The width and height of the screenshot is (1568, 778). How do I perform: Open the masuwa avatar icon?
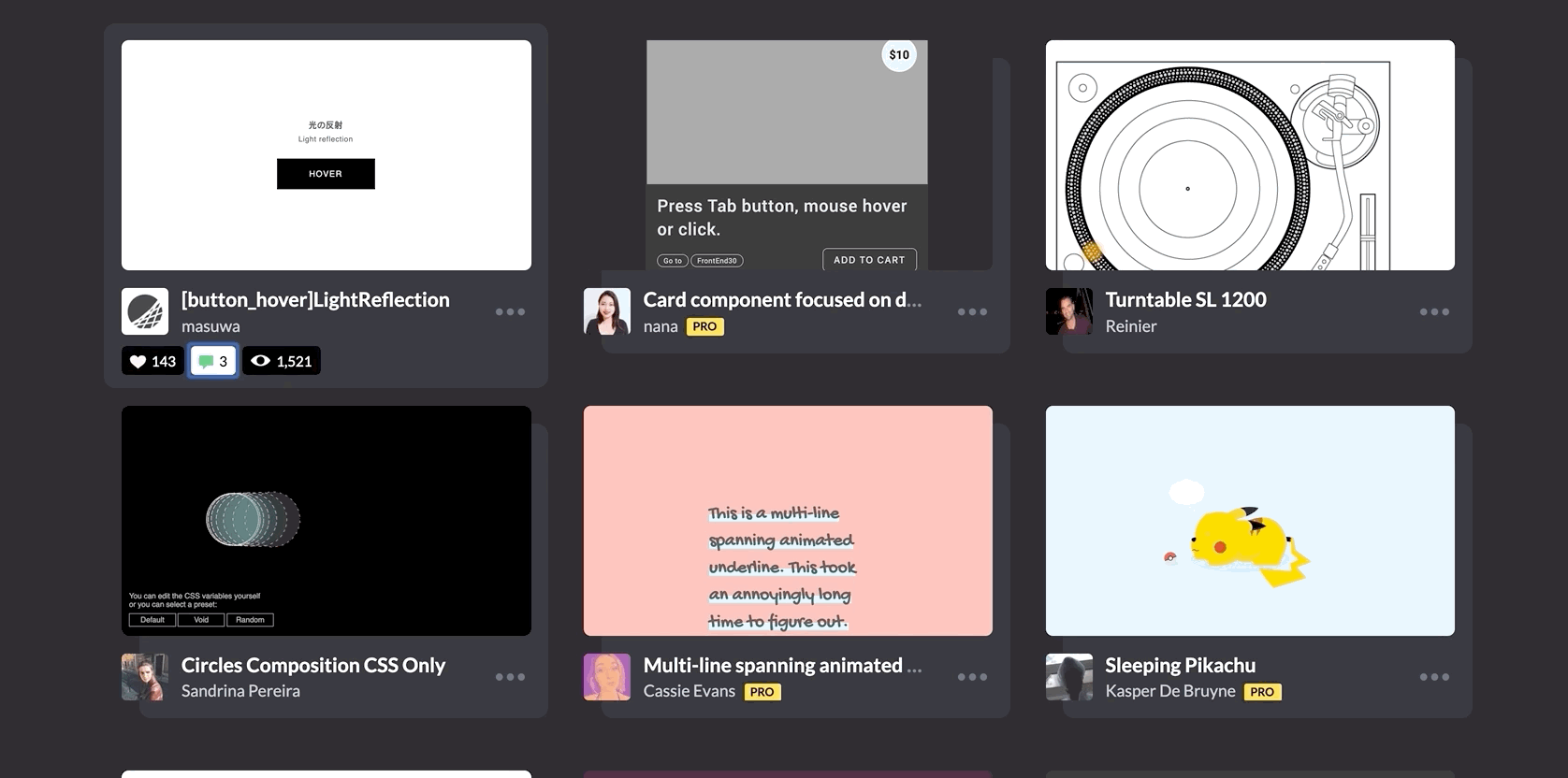145,311
